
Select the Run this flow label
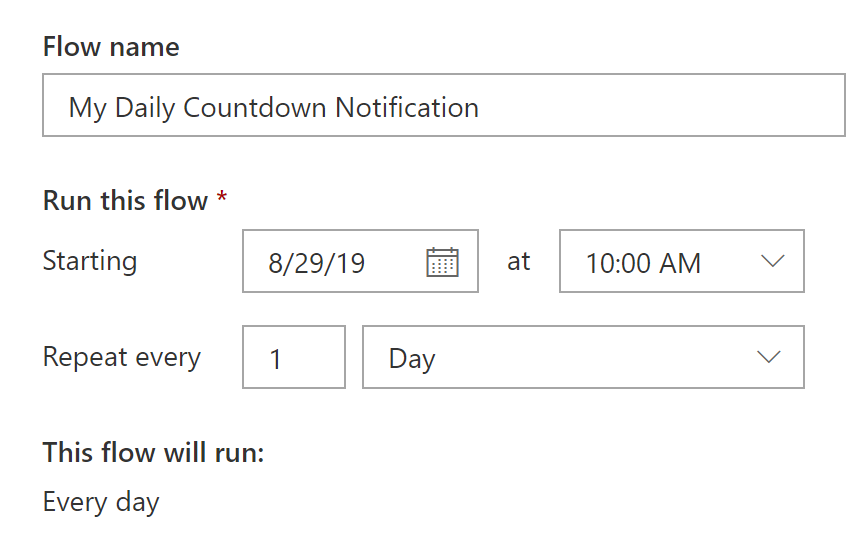pos(125,200)
